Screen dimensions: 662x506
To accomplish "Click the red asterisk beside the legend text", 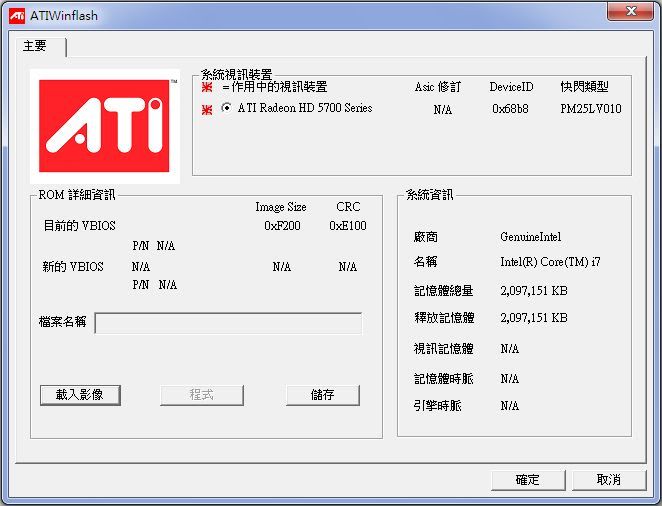I will click(x=207, y=87).
